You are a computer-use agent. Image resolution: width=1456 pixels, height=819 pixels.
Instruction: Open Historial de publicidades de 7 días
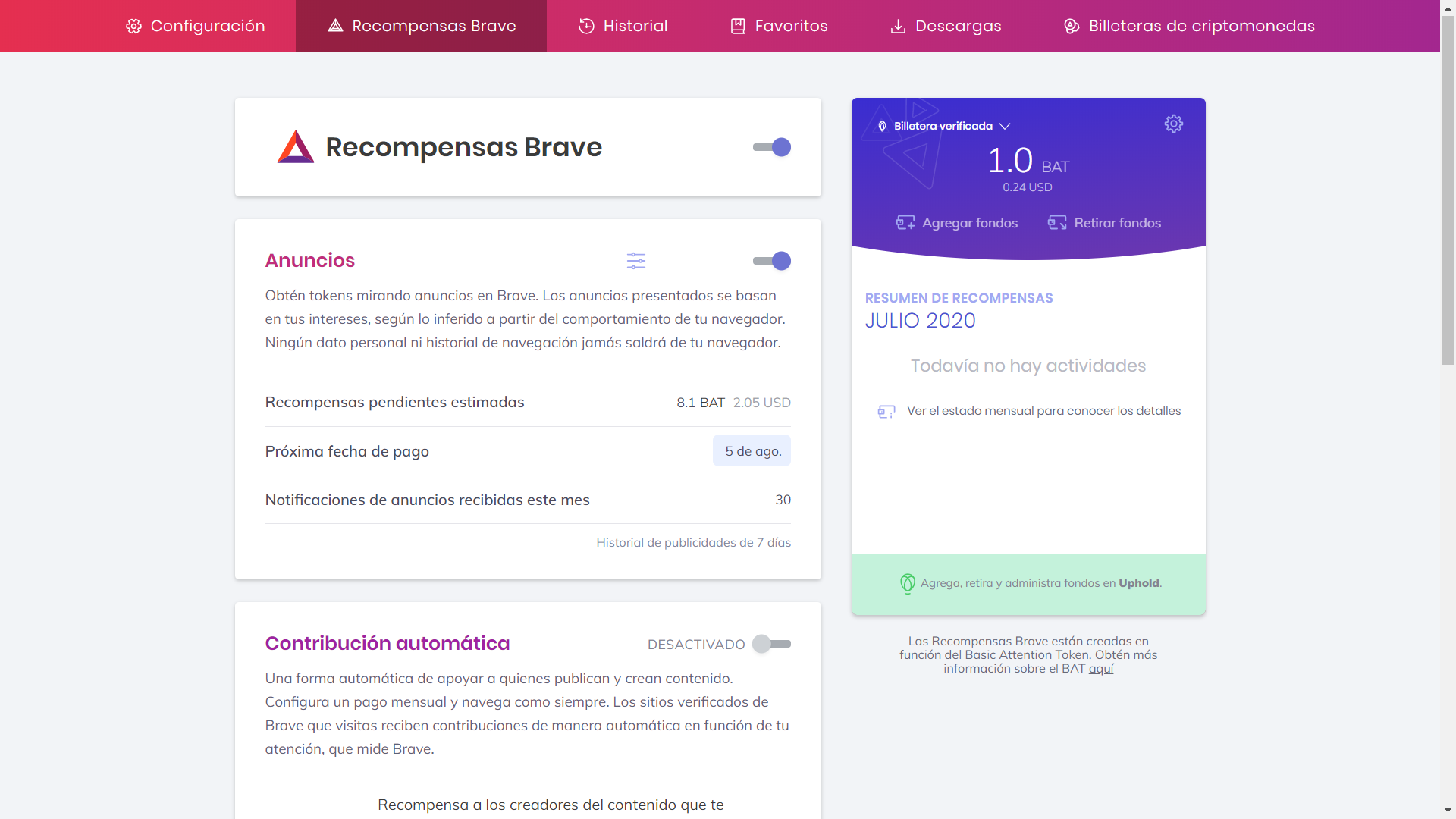tap(693, 542)
